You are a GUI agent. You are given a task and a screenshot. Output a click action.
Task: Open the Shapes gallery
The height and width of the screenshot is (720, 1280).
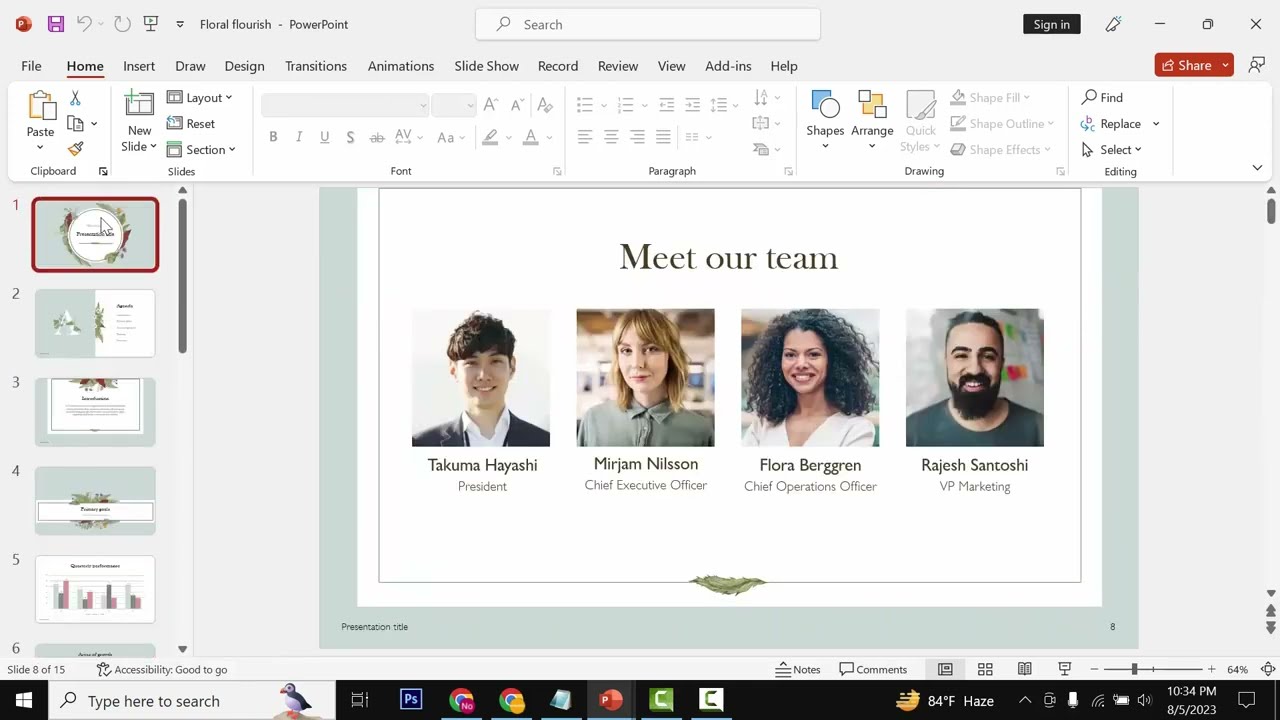tap(825, 120)
